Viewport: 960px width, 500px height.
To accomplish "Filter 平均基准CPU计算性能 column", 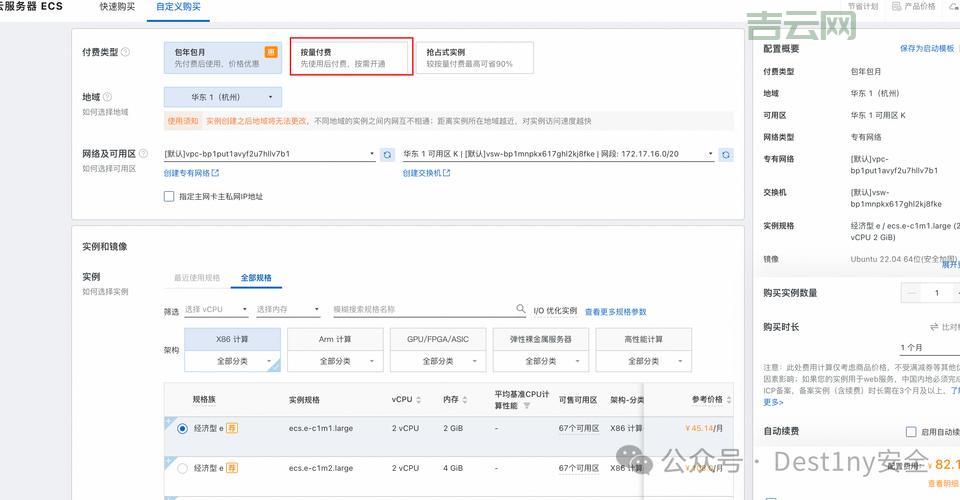I will (x=527, y=406).
